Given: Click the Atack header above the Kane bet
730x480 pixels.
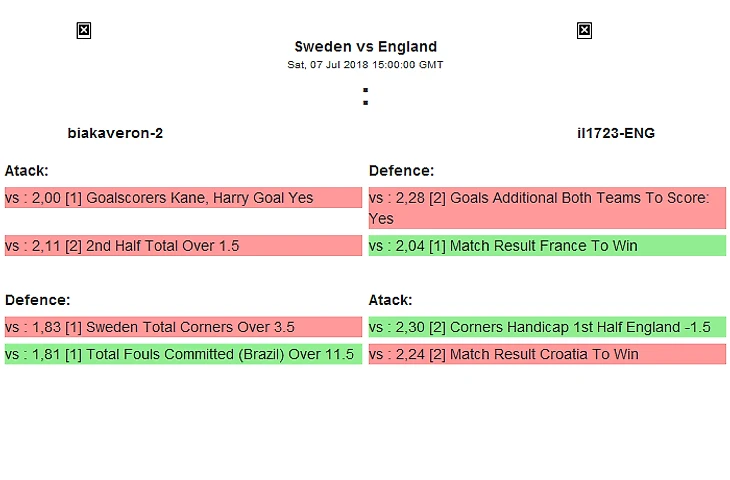Looking at the screenshot, I should tap(26, 171).
